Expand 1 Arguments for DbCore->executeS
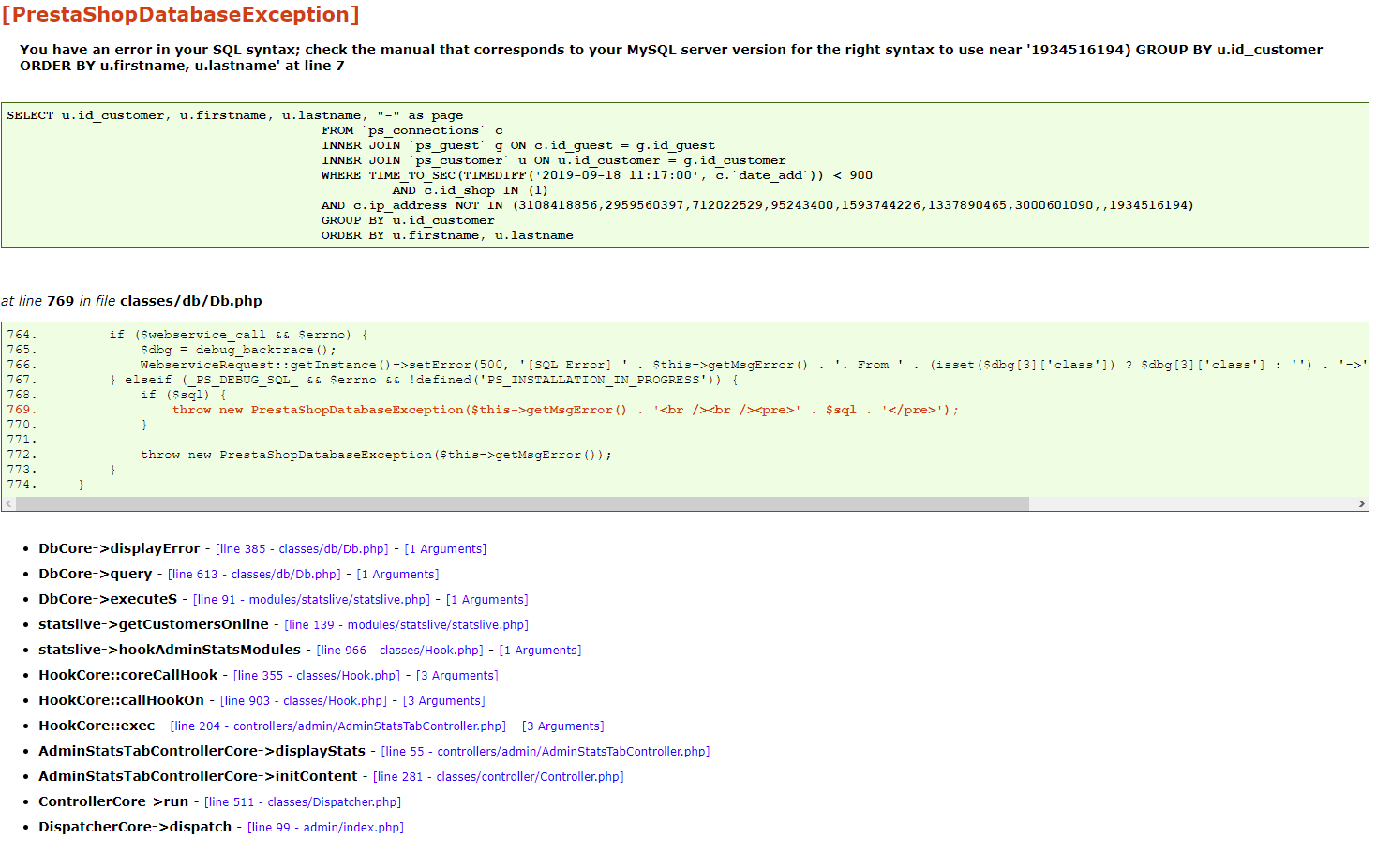1376x868 pixels. coord(486,600)
